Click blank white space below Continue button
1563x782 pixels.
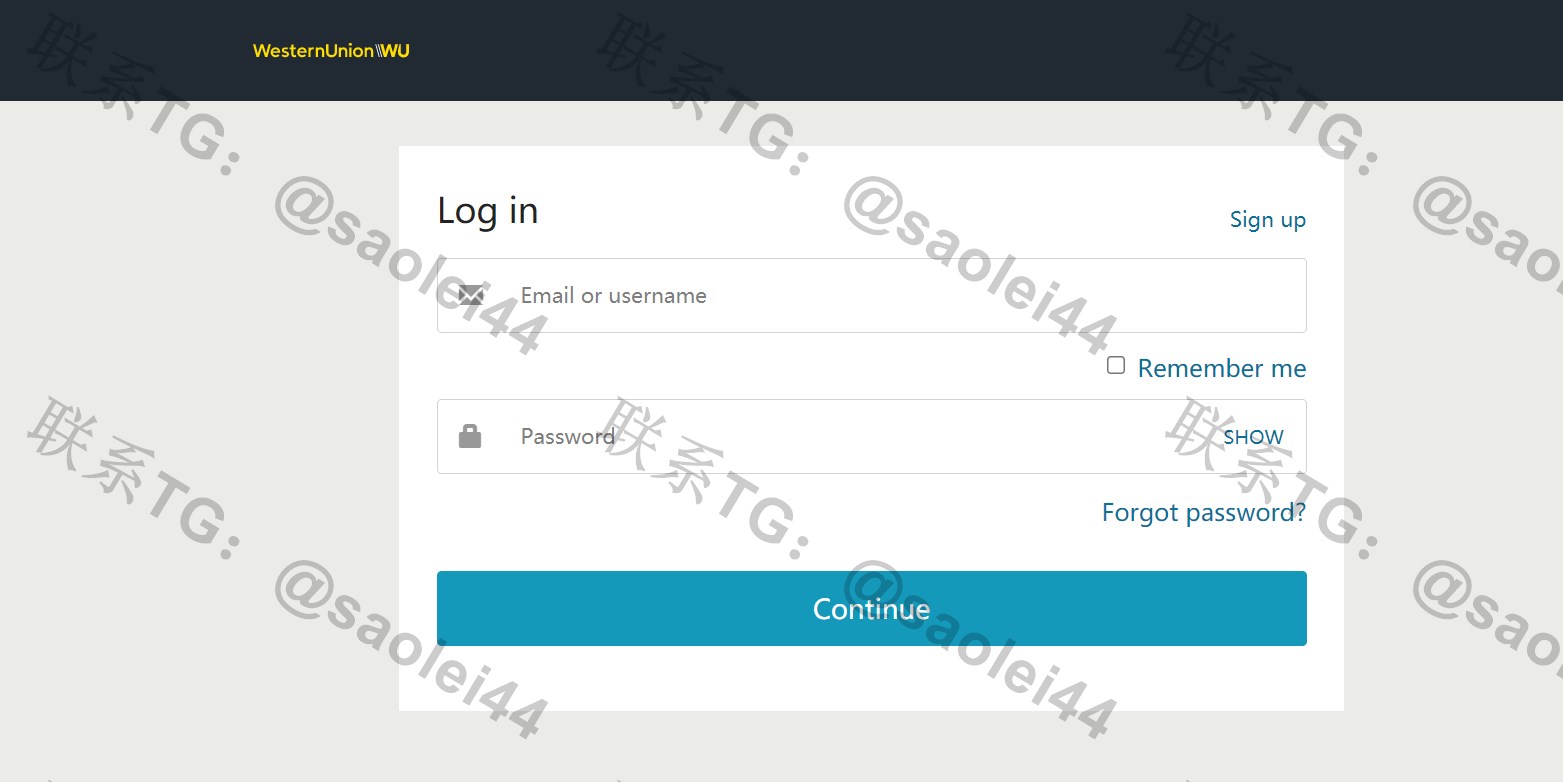click(872, 680)
